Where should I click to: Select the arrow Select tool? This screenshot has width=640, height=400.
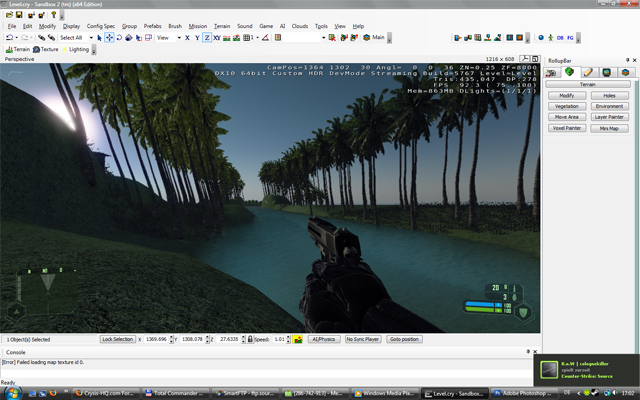pyautogui.click(x=99, y=38)
